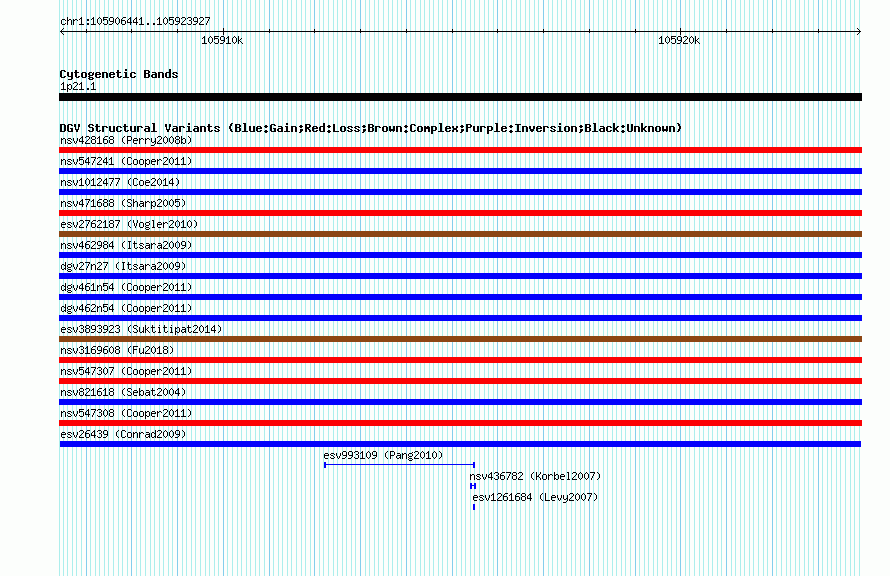Open the nsv471688 (Sharp2005) variant label
This screenshot has width=890, height=576.
tap(123, 203)
